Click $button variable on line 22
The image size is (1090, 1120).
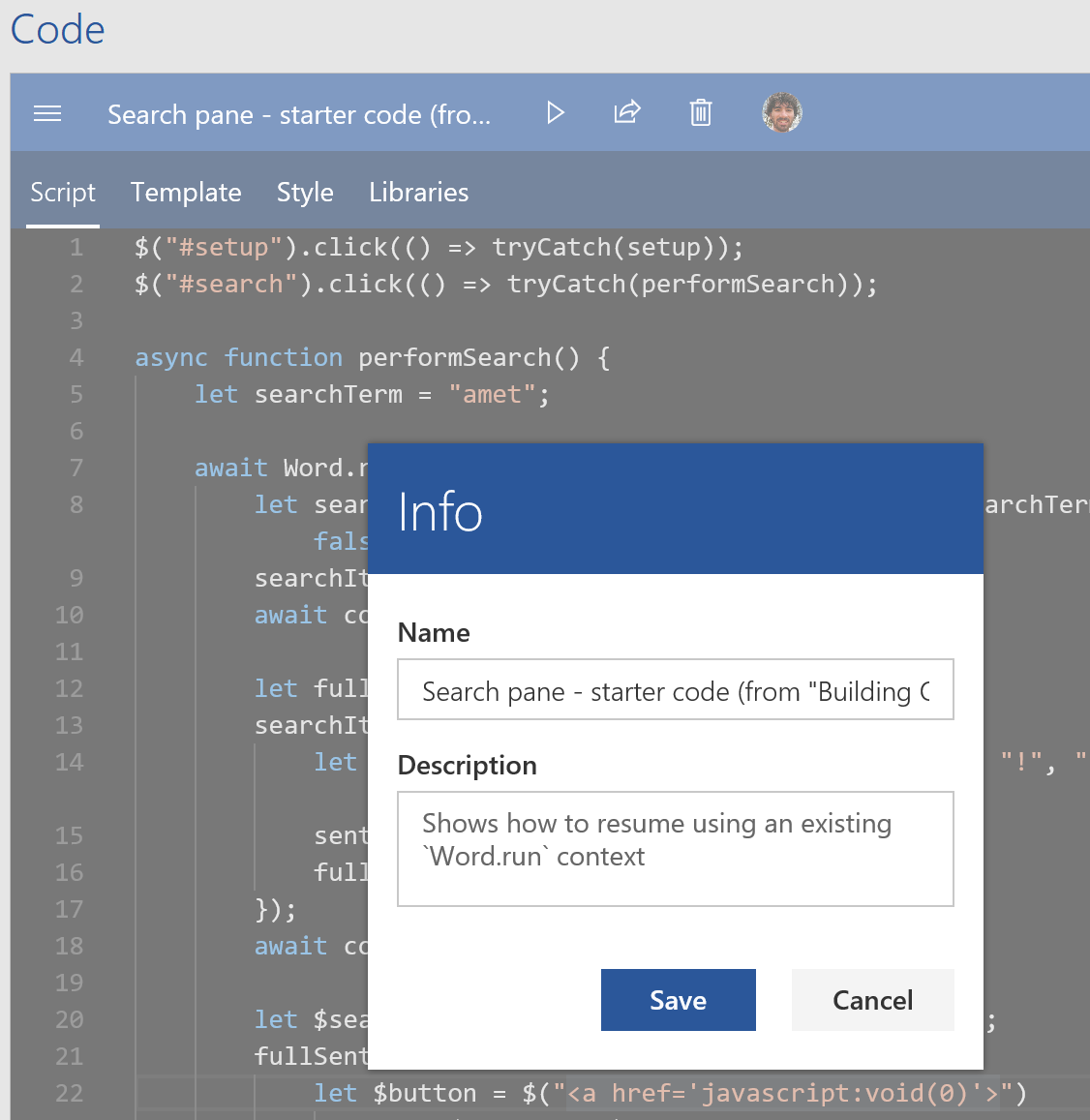tap(424, 1094)
